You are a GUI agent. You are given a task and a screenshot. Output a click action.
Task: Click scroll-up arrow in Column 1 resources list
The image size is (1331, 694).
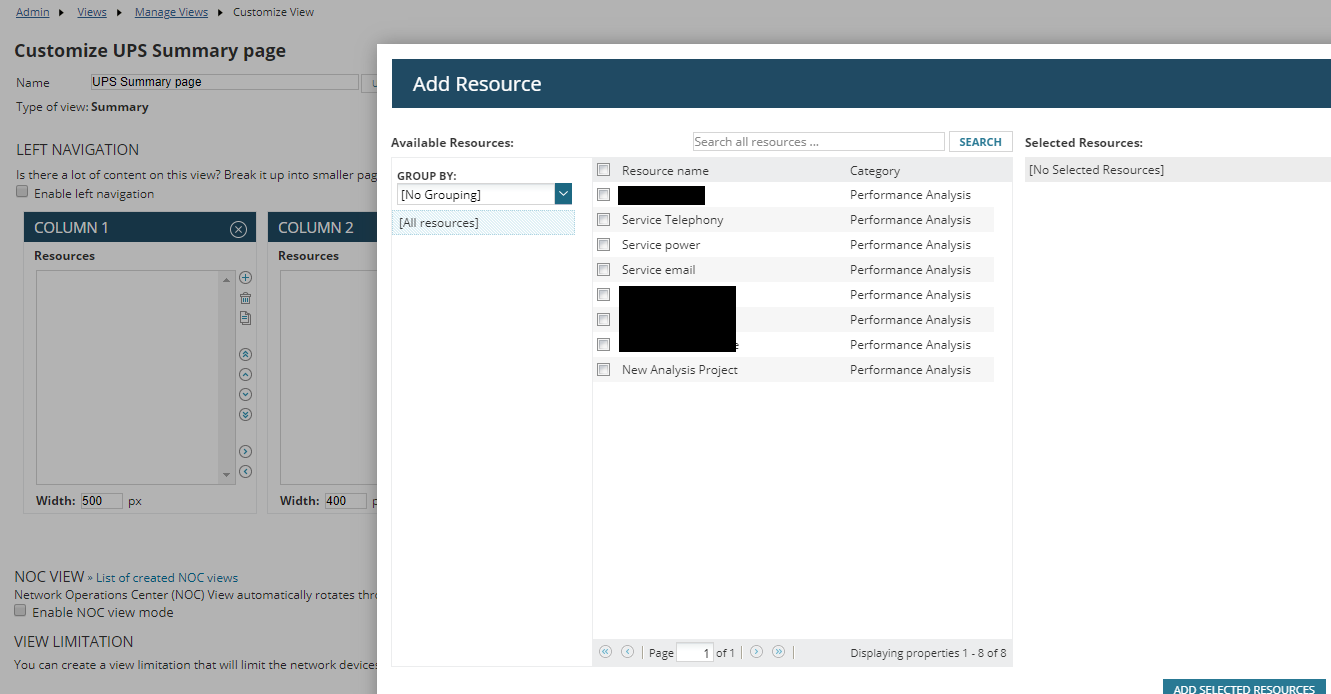pyautogui.click(x=226, y=279)
